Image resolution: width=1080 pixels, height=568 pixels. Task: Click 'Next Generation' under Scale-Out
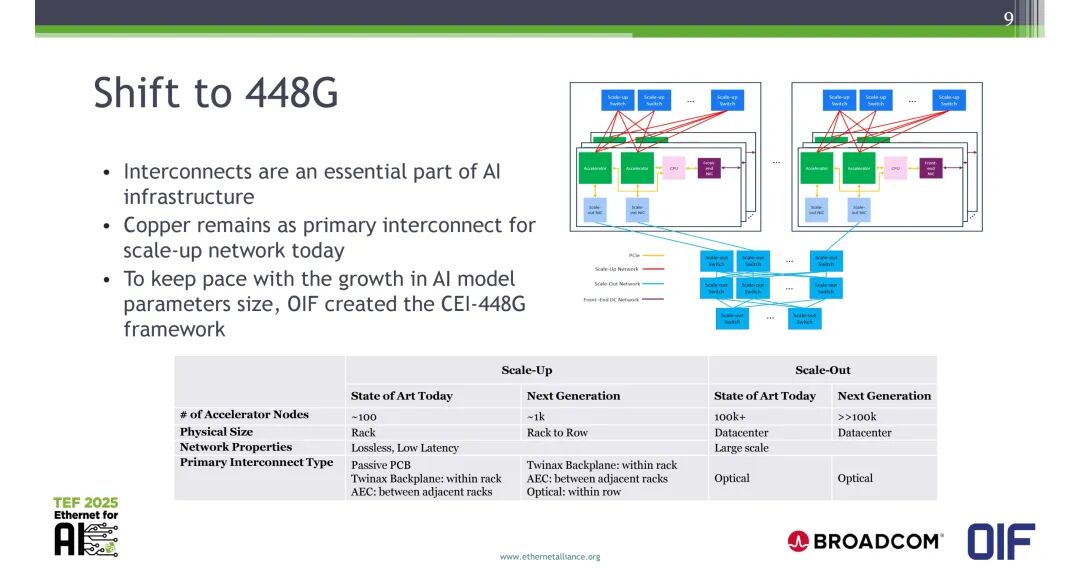tap(884, 396)
